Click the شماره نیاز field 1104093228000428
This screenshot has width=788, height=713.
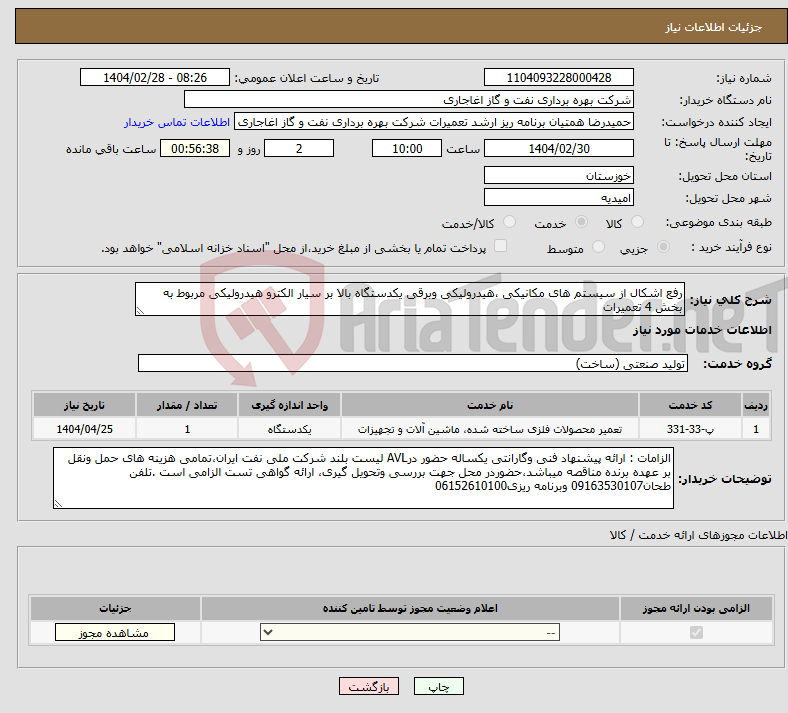tap(558, 77)
